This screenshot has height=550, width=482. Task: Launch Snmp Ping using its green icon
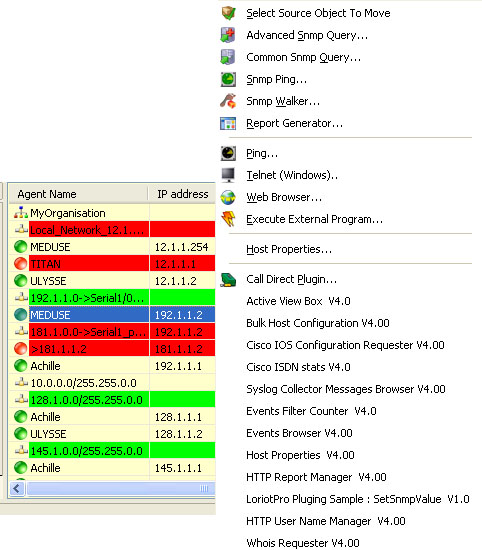[228, 79]
